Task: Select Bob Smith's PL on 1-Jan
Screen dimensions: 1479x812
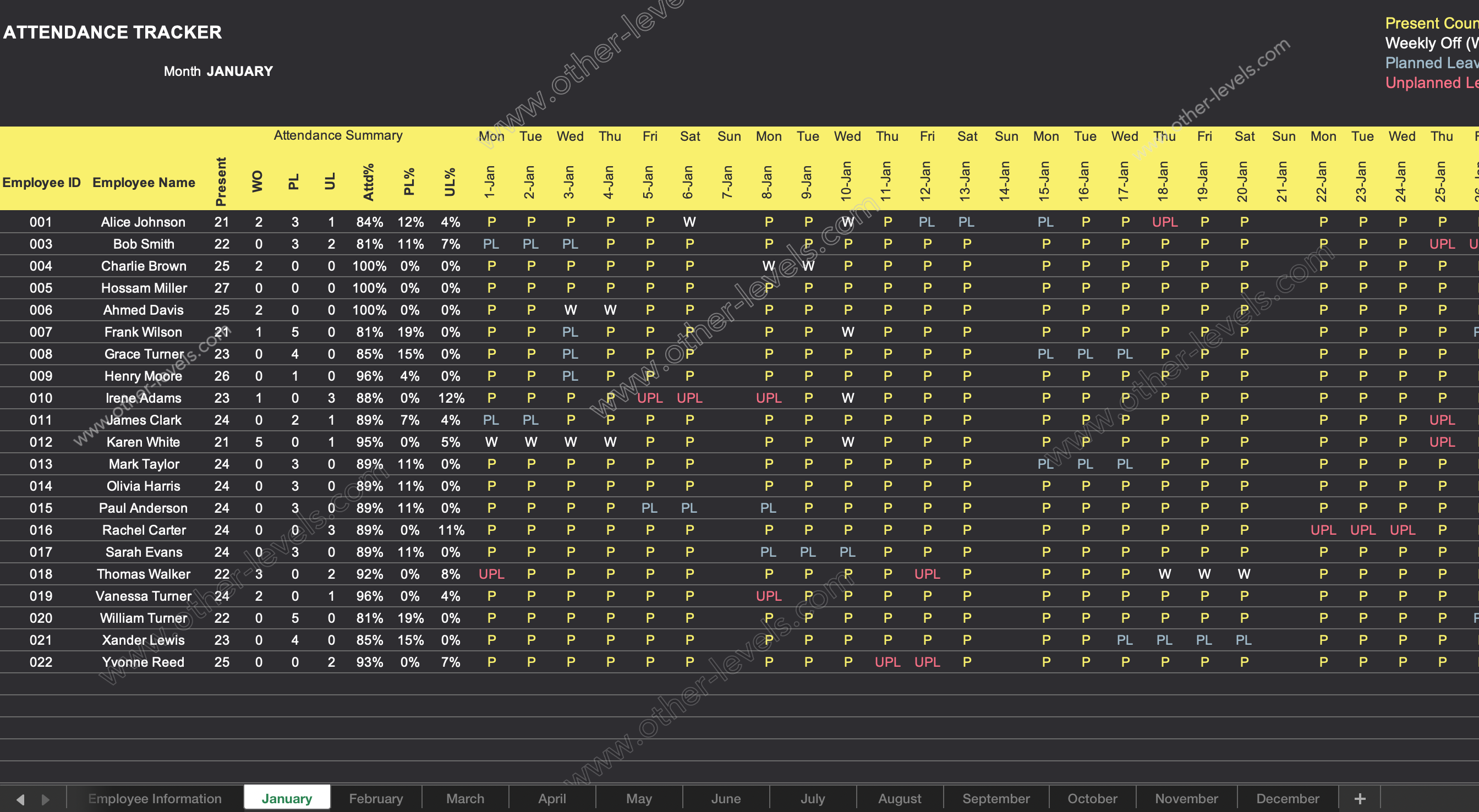Action: (491, 244)
